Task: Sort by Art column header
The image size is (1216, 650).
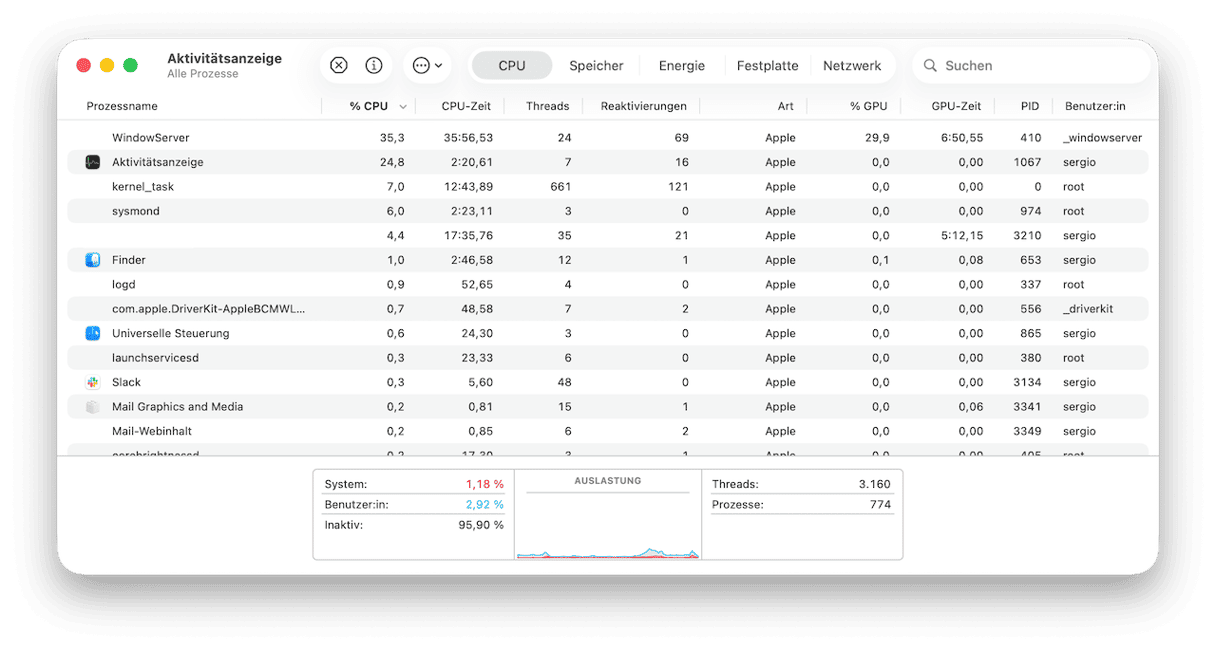Action: (786, 106)
